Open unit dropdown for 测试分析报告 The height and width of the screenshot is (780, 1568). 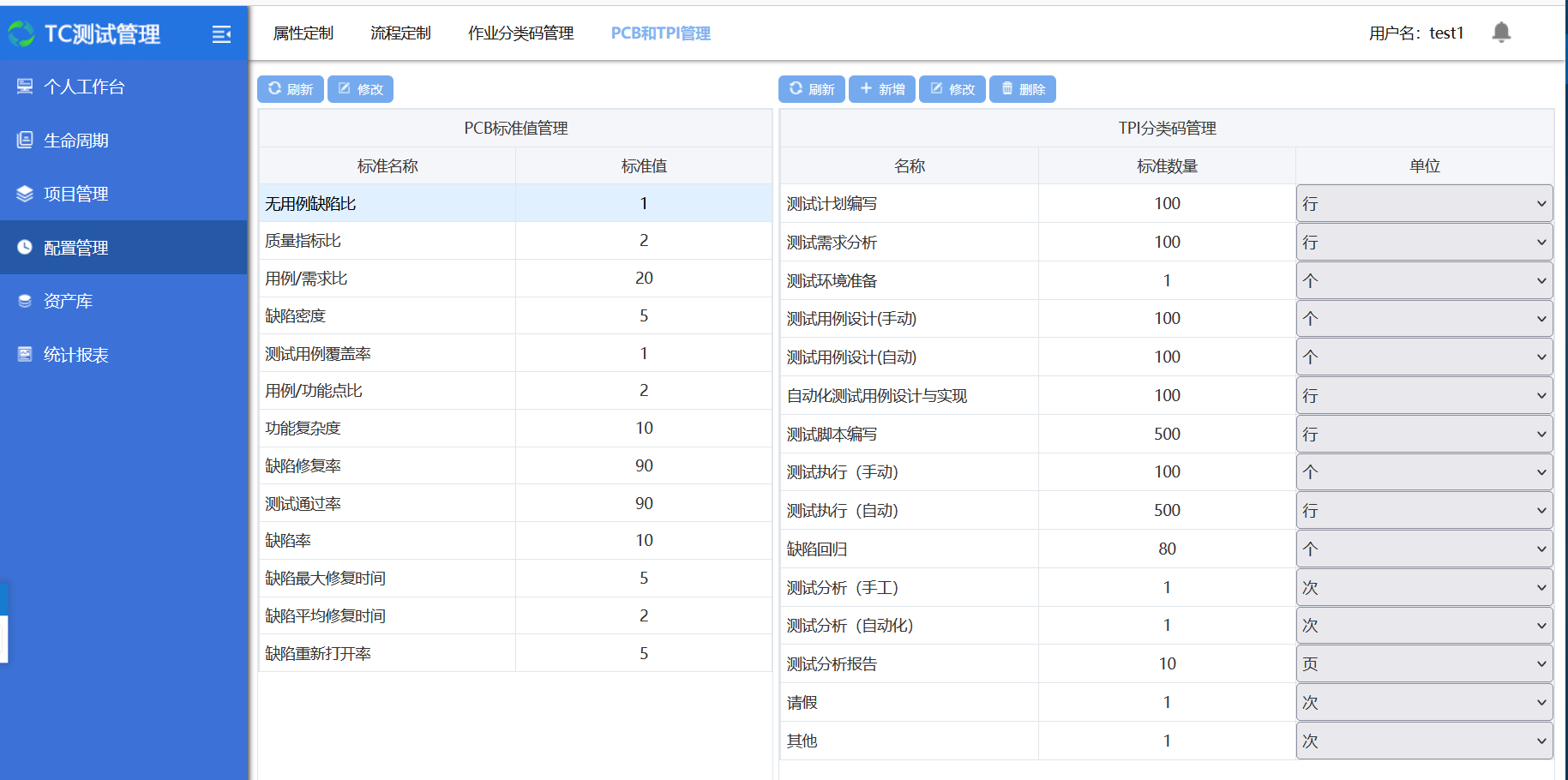[x=1423, y=664]
